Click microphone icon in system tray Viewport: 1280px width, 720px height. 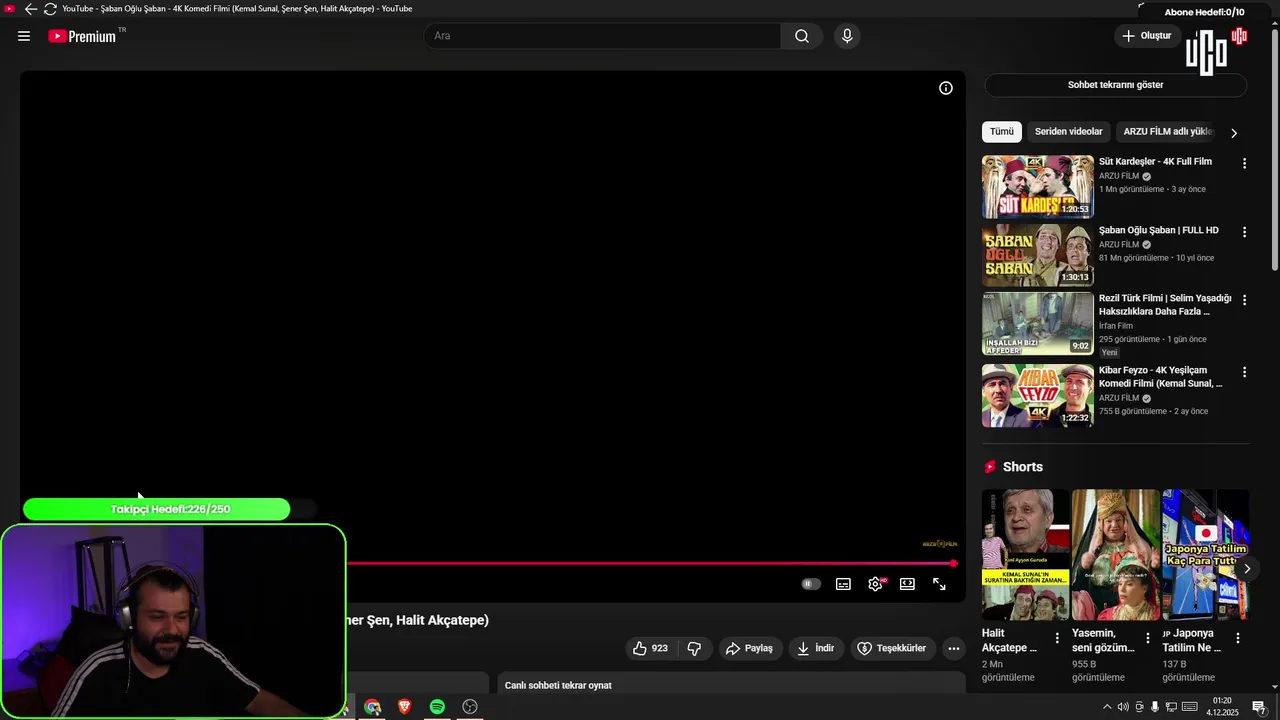[x=1155, y=707]
